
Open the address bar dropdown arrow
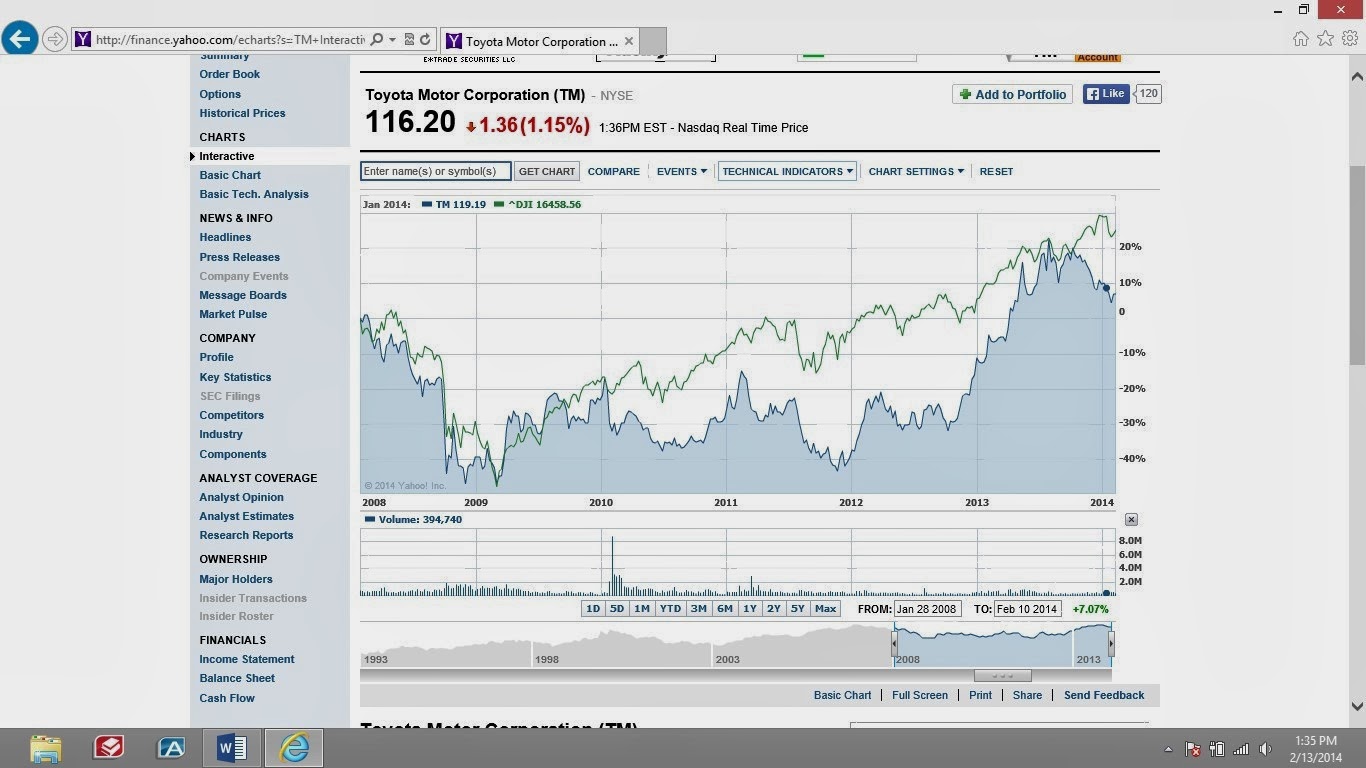tap(393, 40)
